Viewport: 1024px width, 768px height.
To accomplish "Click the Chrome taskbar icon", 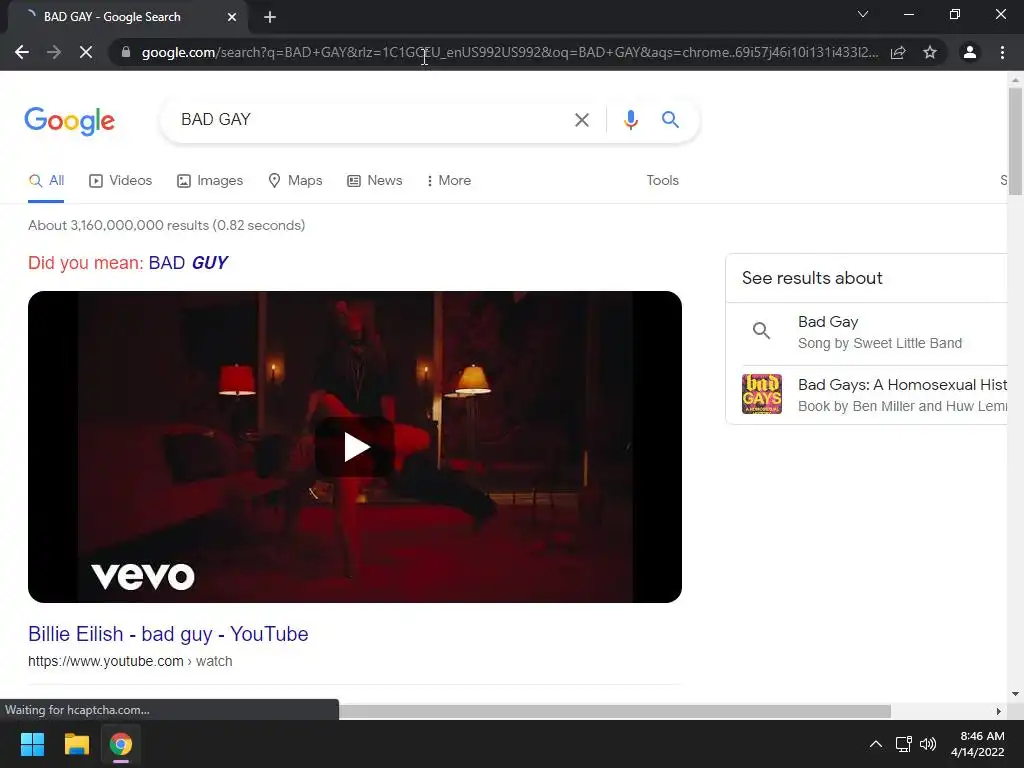I will coord(121,744).
